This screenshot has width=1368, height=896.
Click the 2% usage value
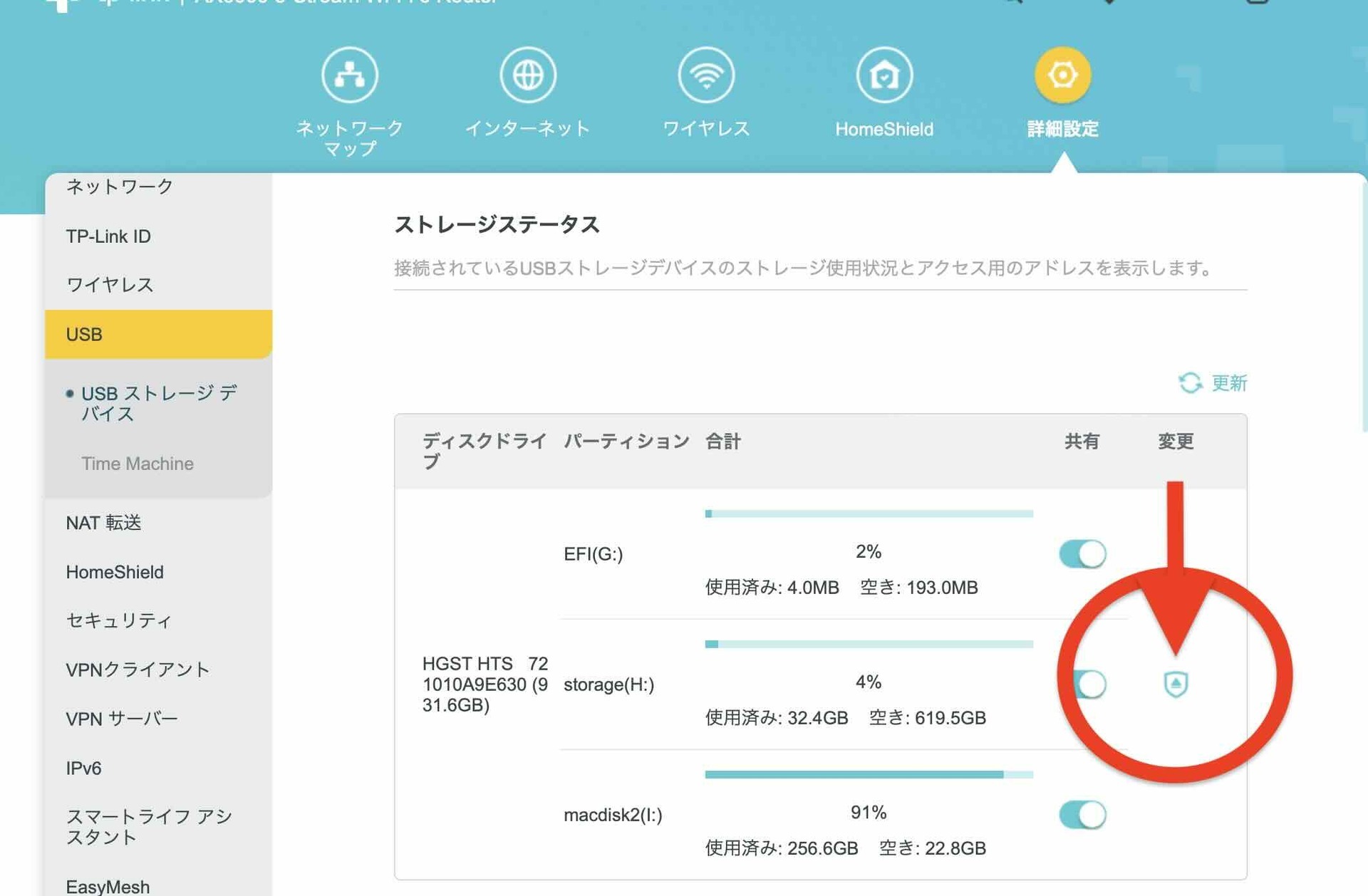(869, 551)
